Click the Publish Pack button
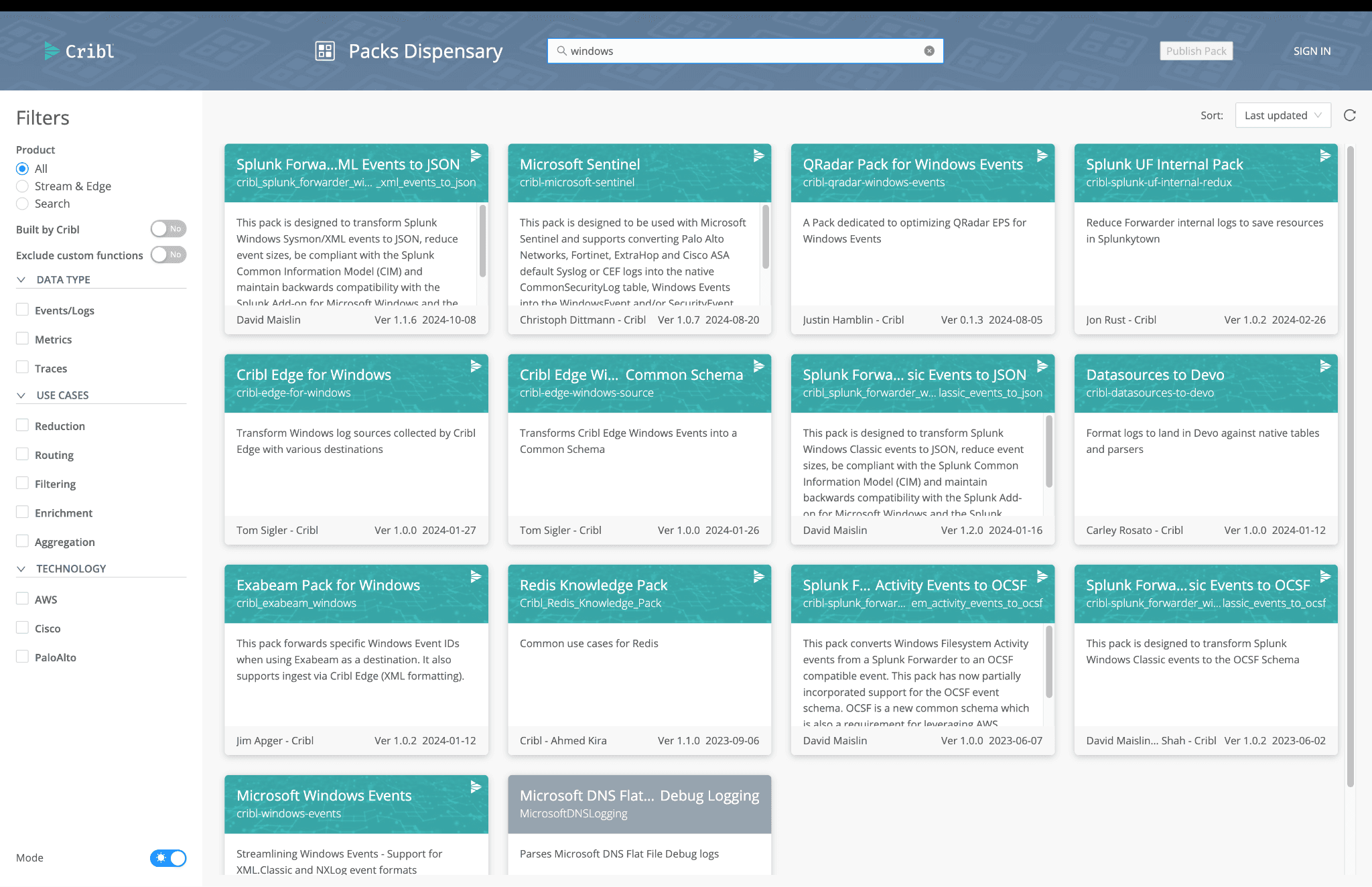Screen dimensions: 1372x887 pyautogui.click(x=1196, y=51)
